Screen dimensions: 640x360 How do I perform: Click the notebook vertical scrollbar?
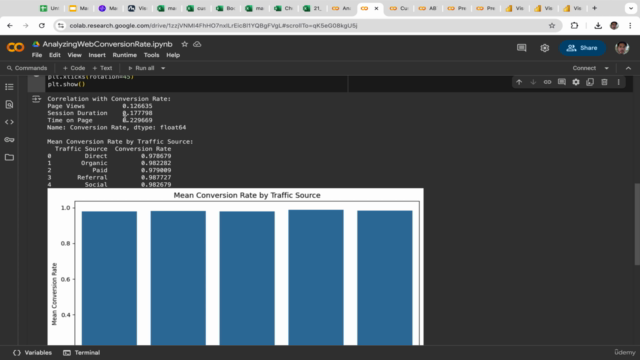tap(637, 224)
